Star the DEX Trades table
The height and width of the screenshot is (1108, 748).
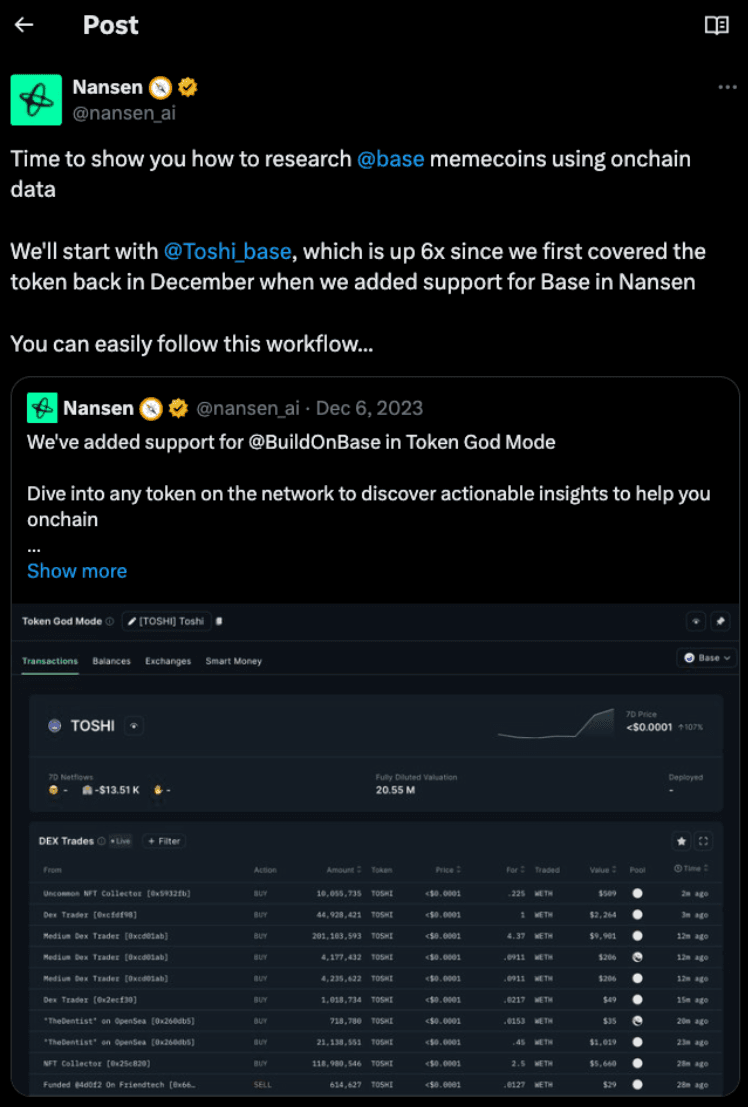tap(682, 841)
